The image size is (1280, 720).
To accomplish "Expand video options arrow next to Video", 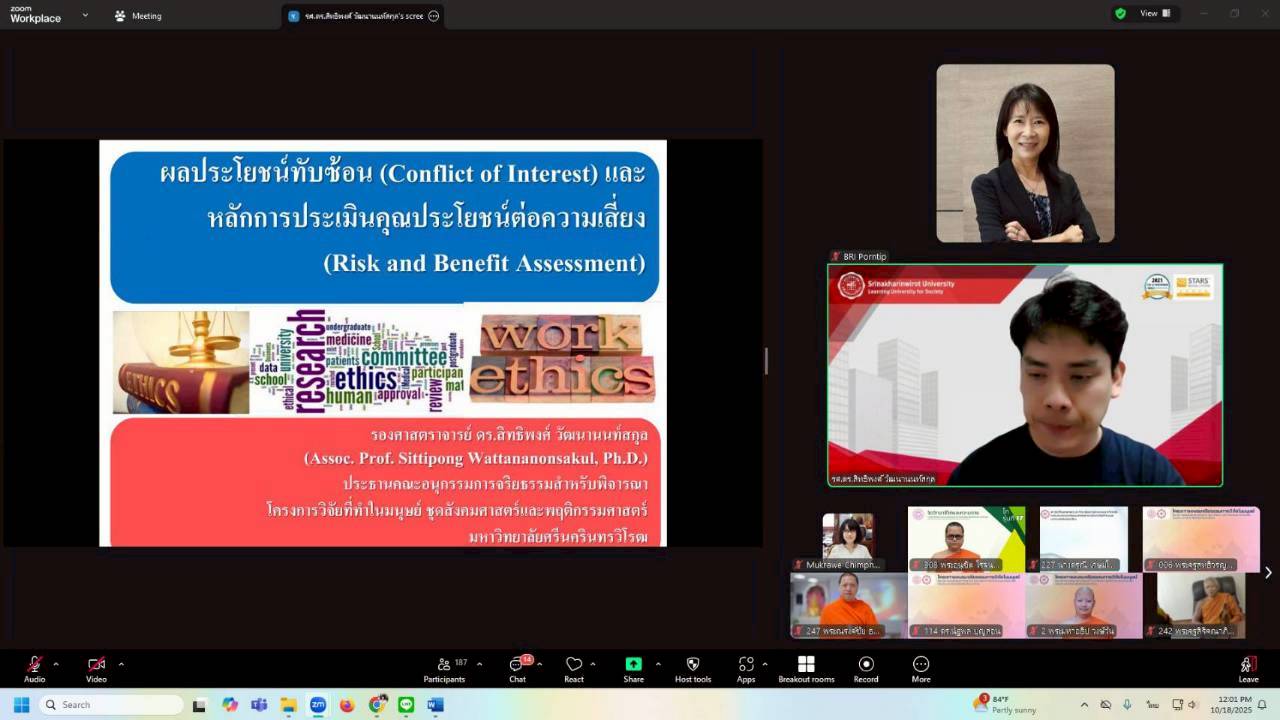I will (121, 664).
